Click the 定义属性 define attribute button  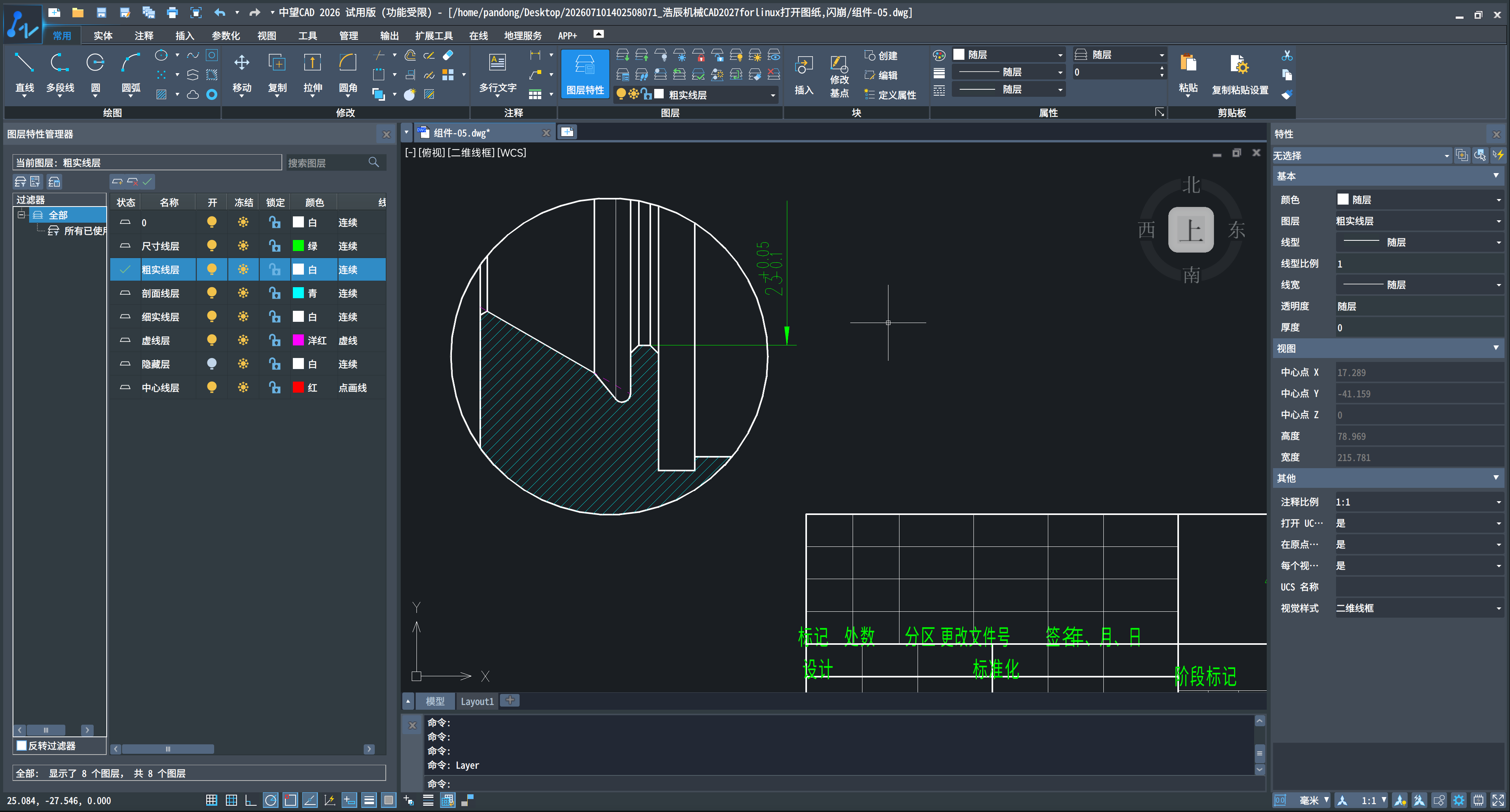click(890, 94)
